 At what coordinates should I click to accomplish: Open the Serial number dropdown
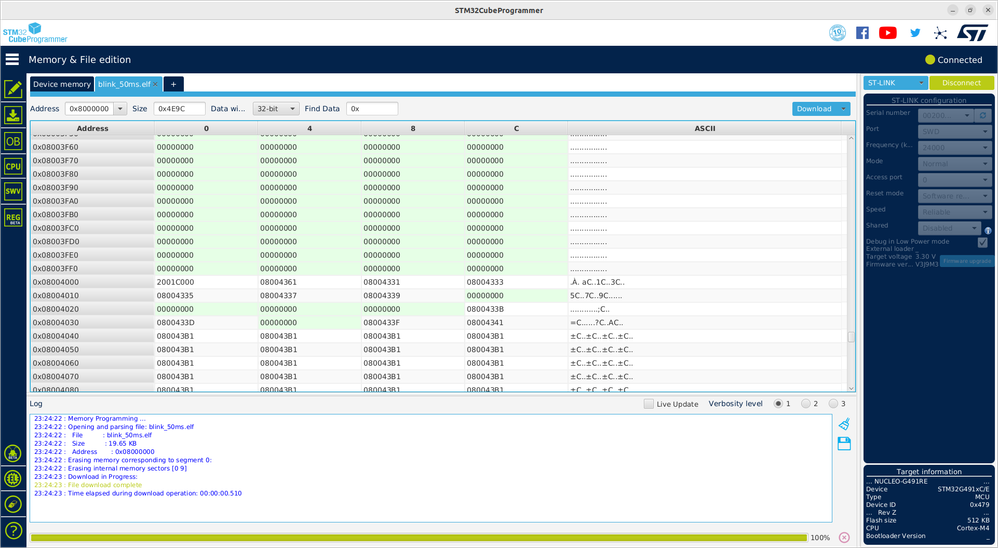(946, 115)
